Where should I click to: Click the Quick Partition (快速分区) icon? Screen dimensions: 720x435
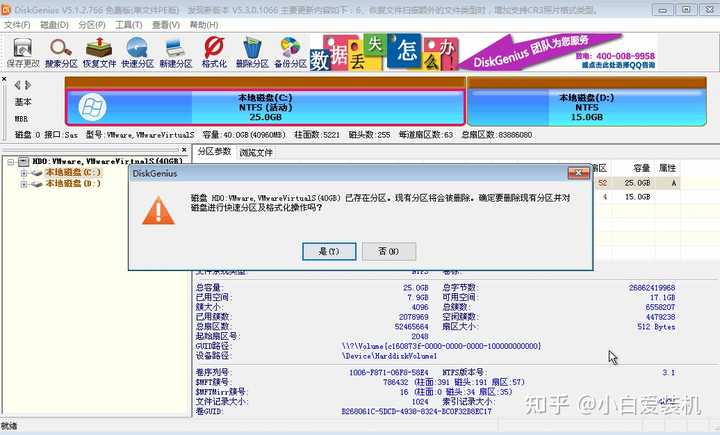point(137,53)
